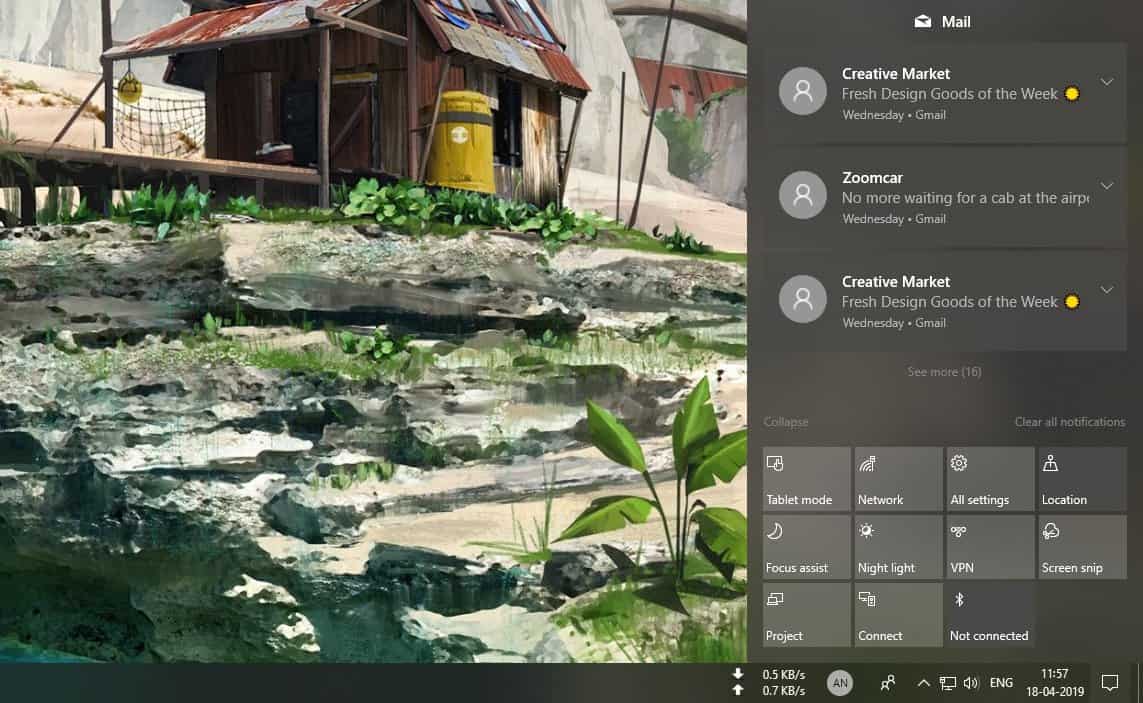Toggle Tablet mode quick action
1143x703 pixels.
pos(806,478)
